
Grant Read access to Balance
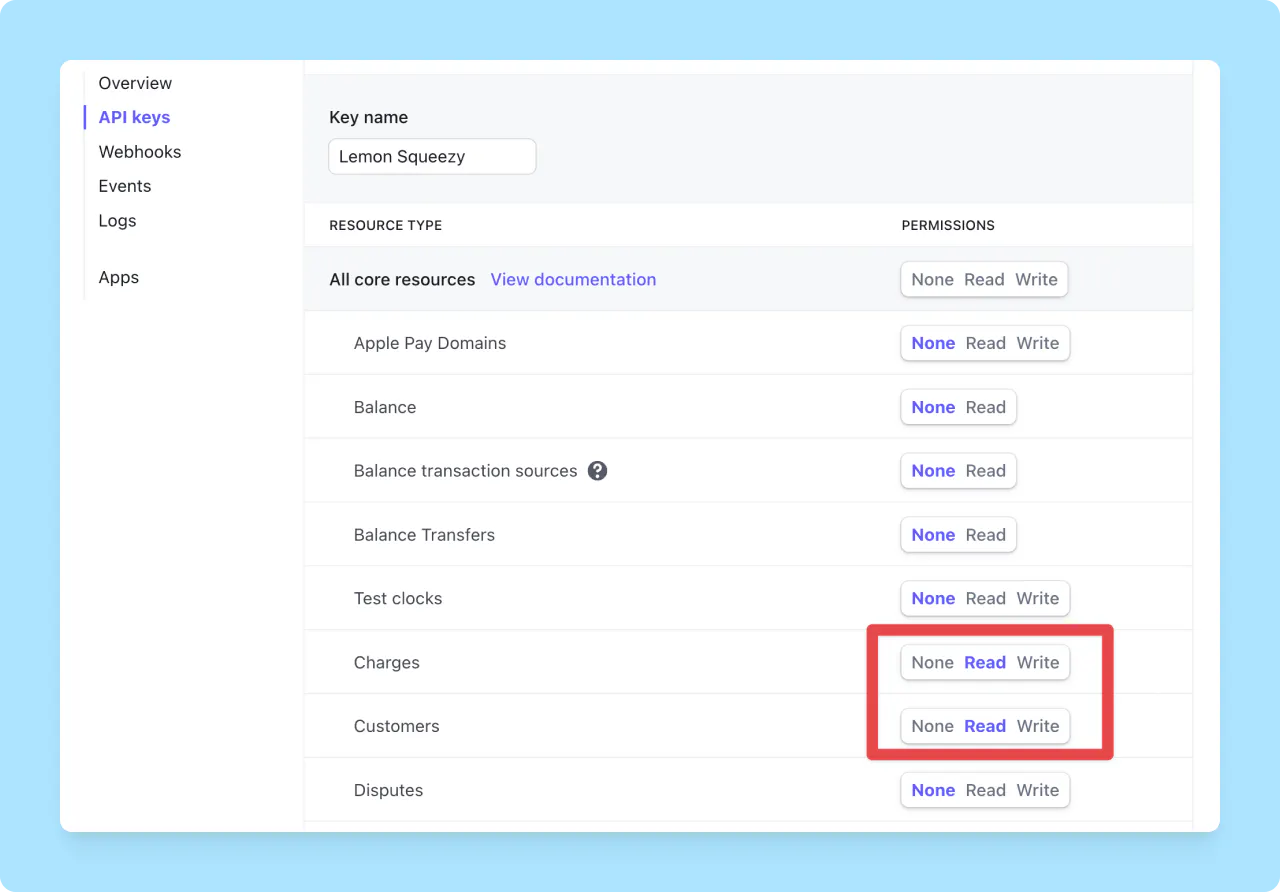tap(985, 407)
